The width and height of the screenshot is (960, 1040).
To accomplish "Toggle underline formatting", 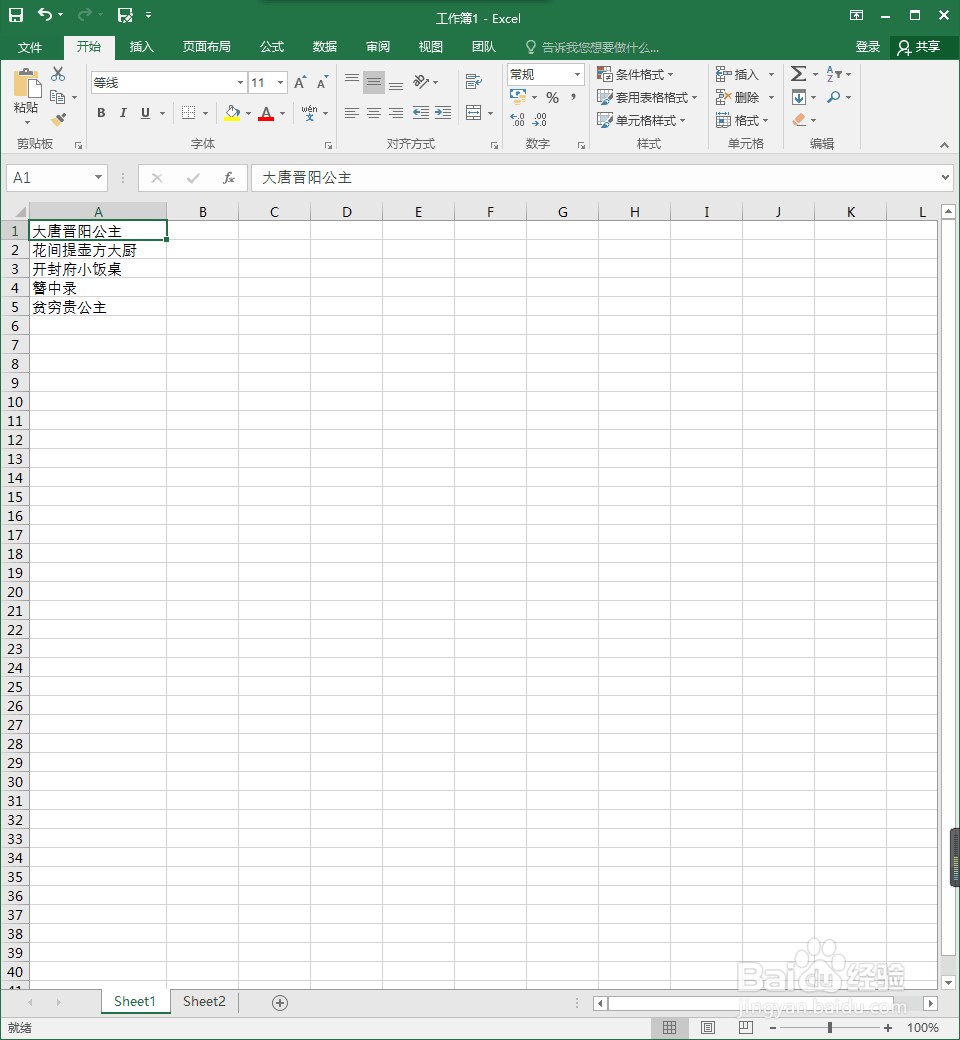I will click(x=145, y=113).
